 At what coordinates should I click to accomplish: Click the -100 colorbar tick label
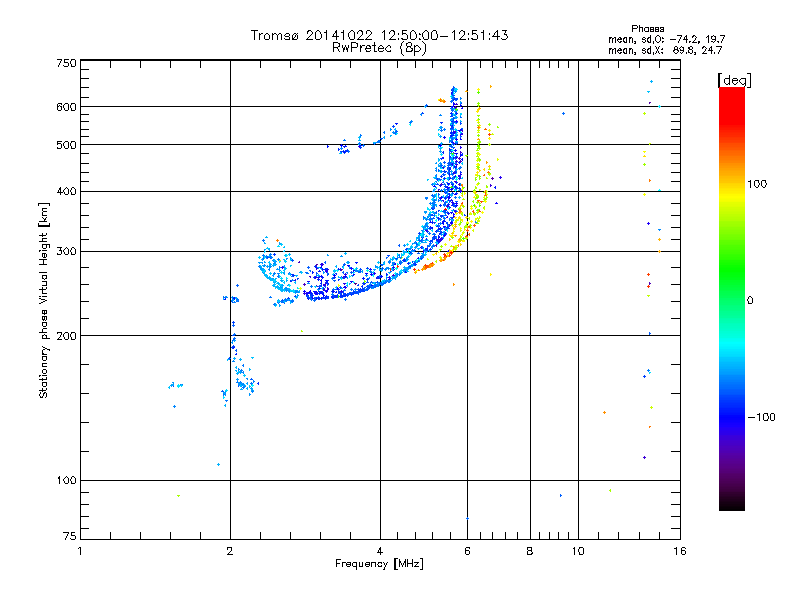[x=762, y=416]
